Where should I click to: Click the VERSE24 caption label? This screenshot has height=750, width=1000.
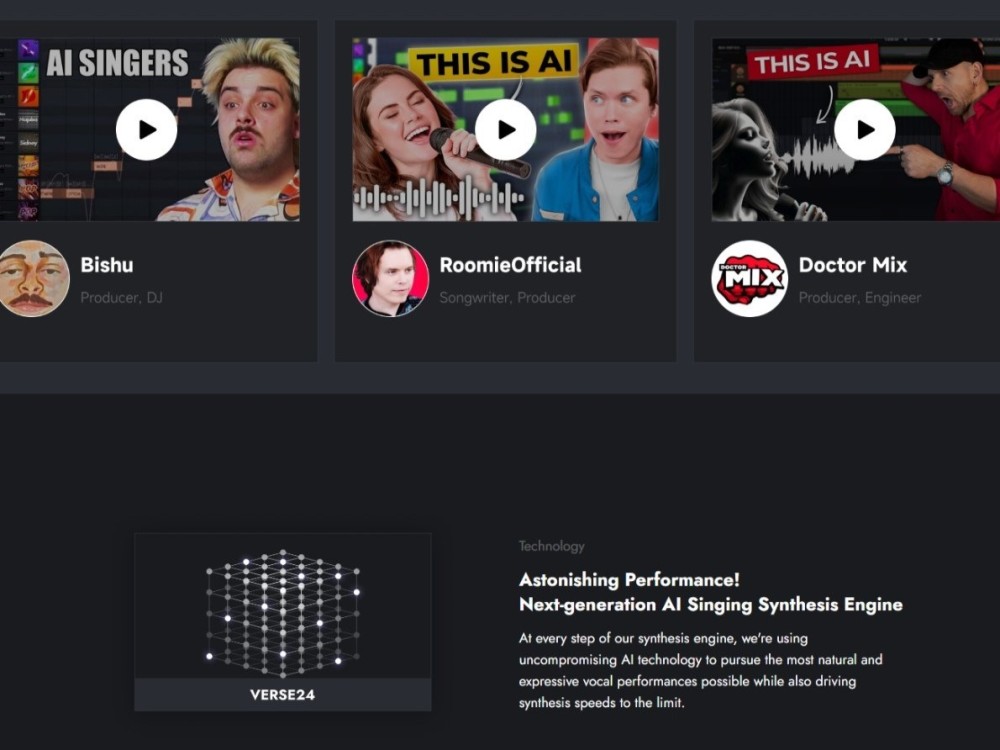coord(283,695)
